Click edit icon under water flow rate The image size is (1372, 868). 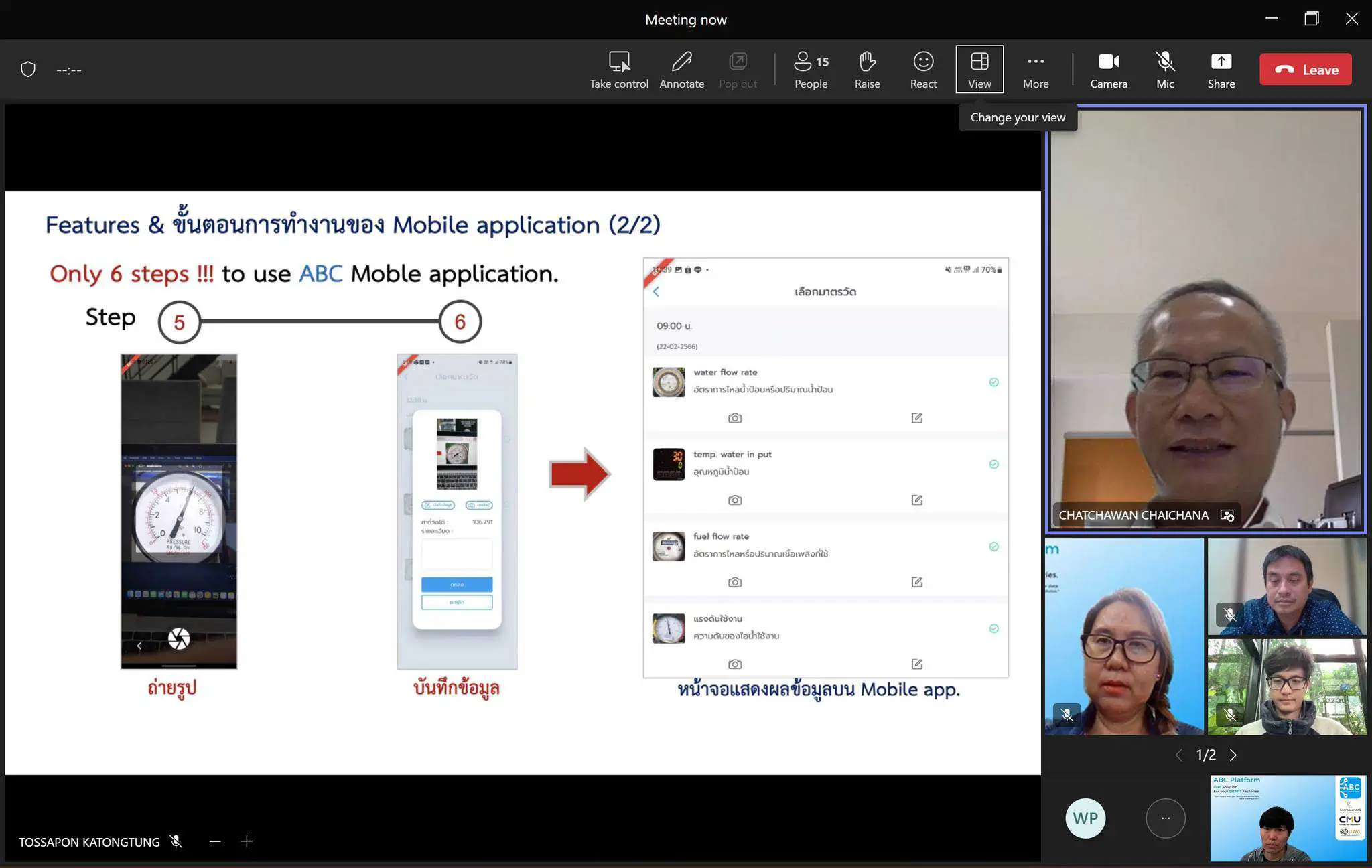click(917, 418)
